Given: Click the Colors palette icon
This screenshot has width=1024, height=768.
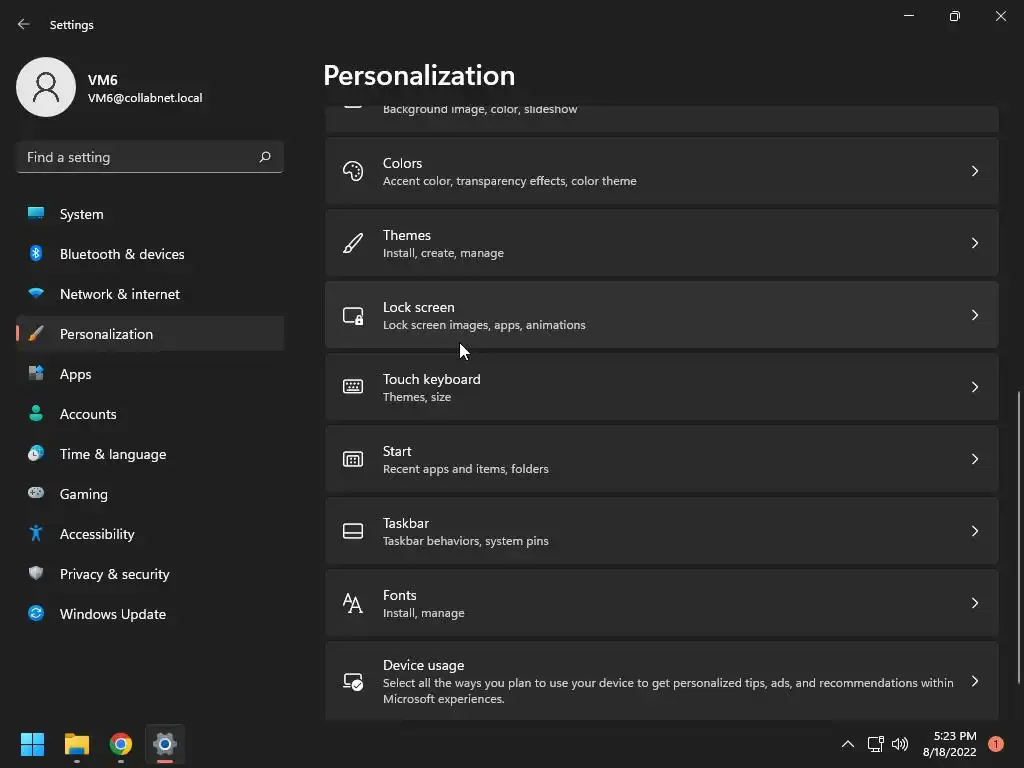Looking at the screenshot, I should coord(353,171).
